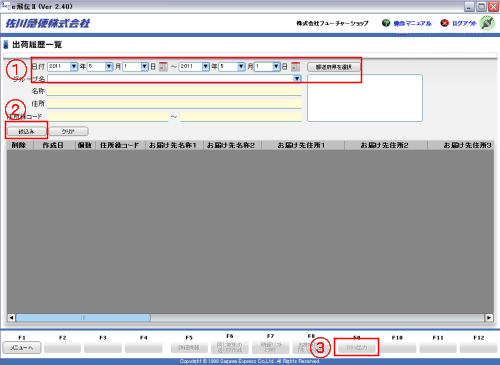Click the Sagawa Express company logo

[47, 23]
